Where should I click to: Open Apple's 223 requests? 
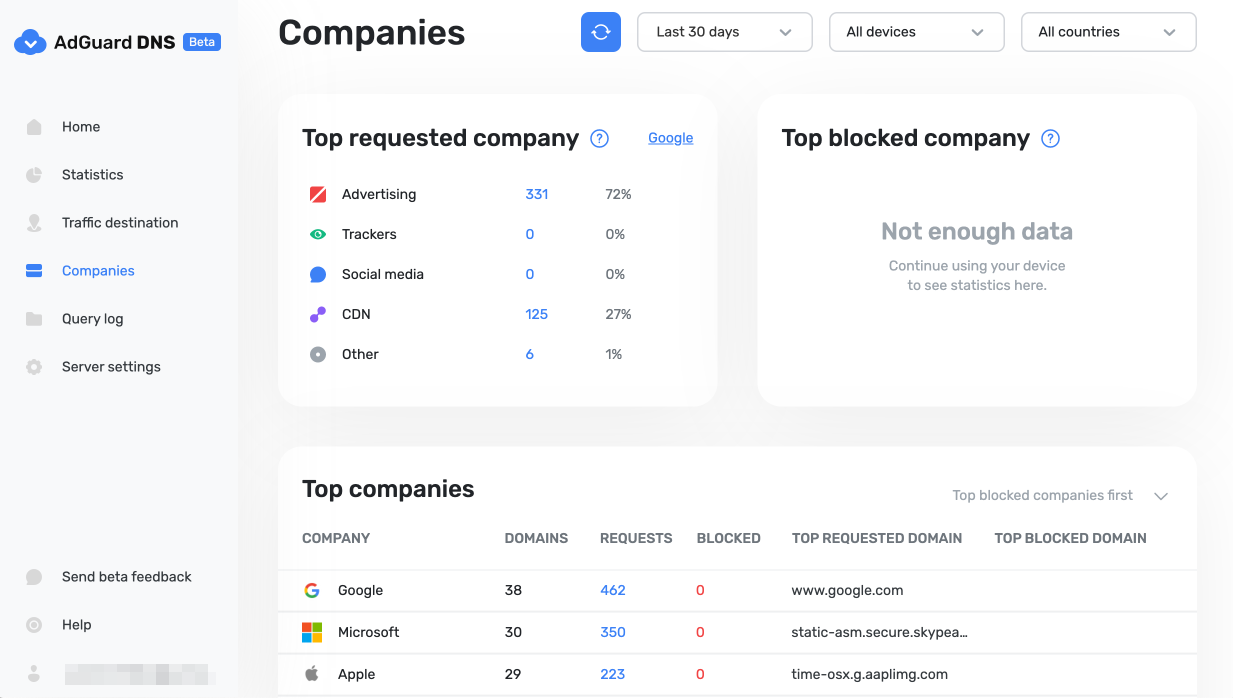(613, 675)
